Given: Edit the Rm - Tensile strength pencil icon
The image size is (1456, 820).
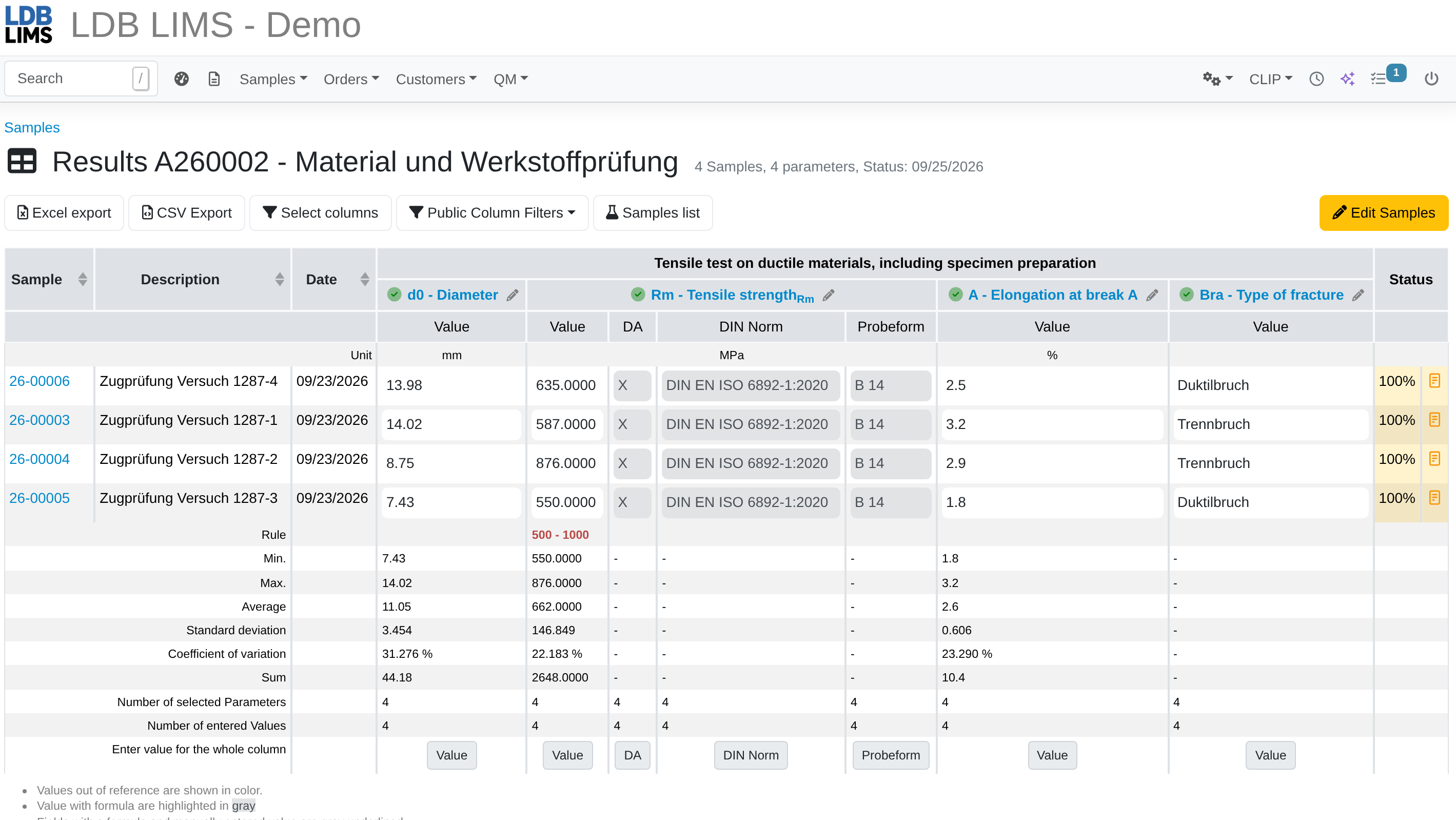Looking at the screenshot, I should click(829, 295).
